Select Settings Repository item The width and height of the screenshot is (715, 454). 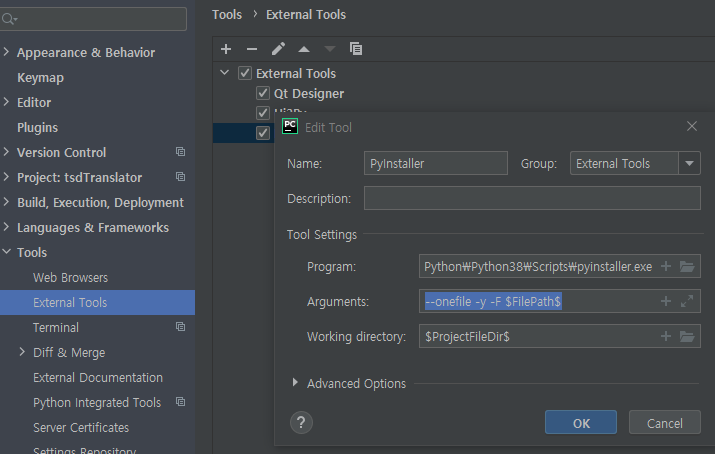[84, 450]
